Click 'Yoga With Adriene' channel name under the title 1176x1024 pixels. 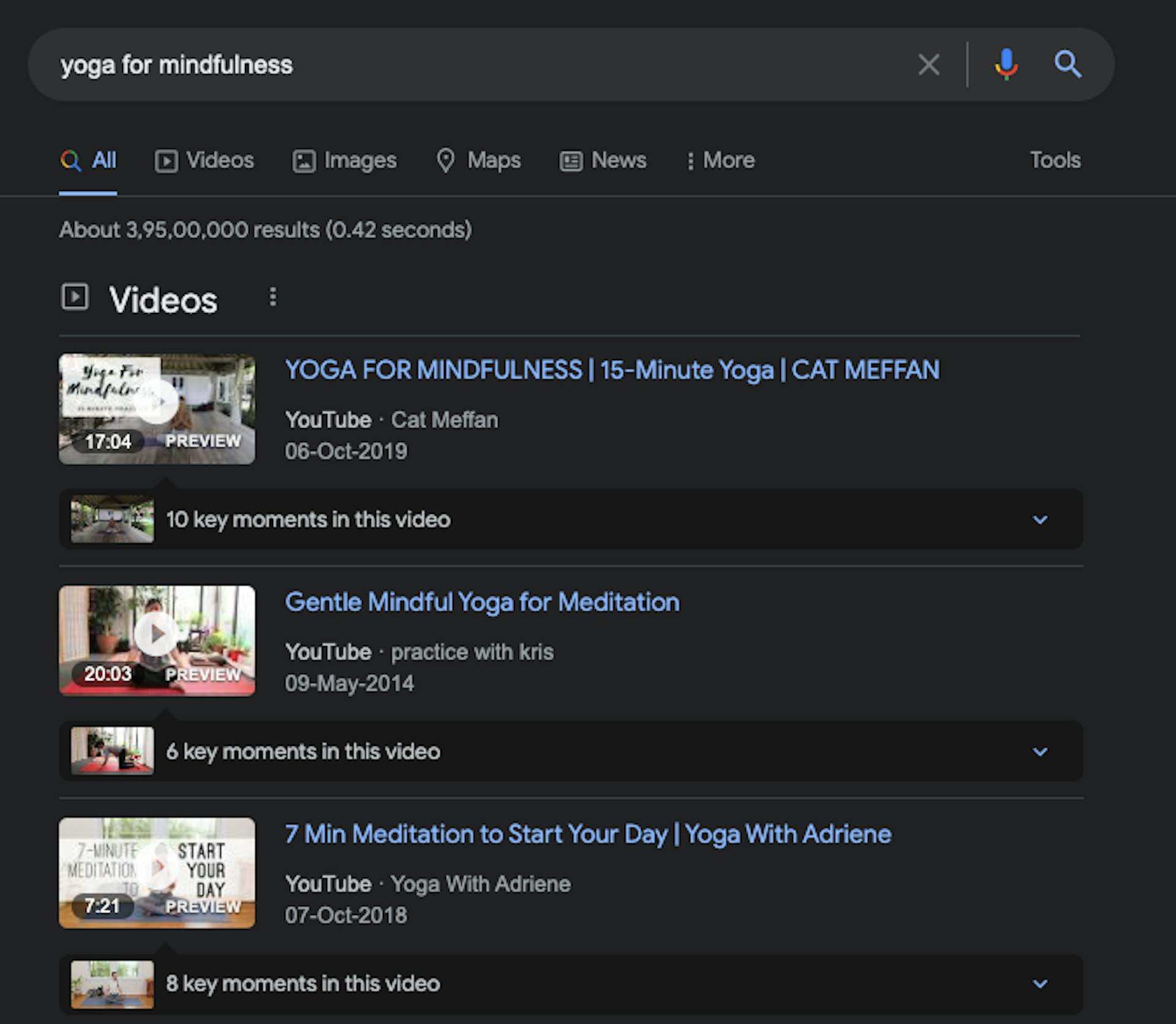pos(481,884)
